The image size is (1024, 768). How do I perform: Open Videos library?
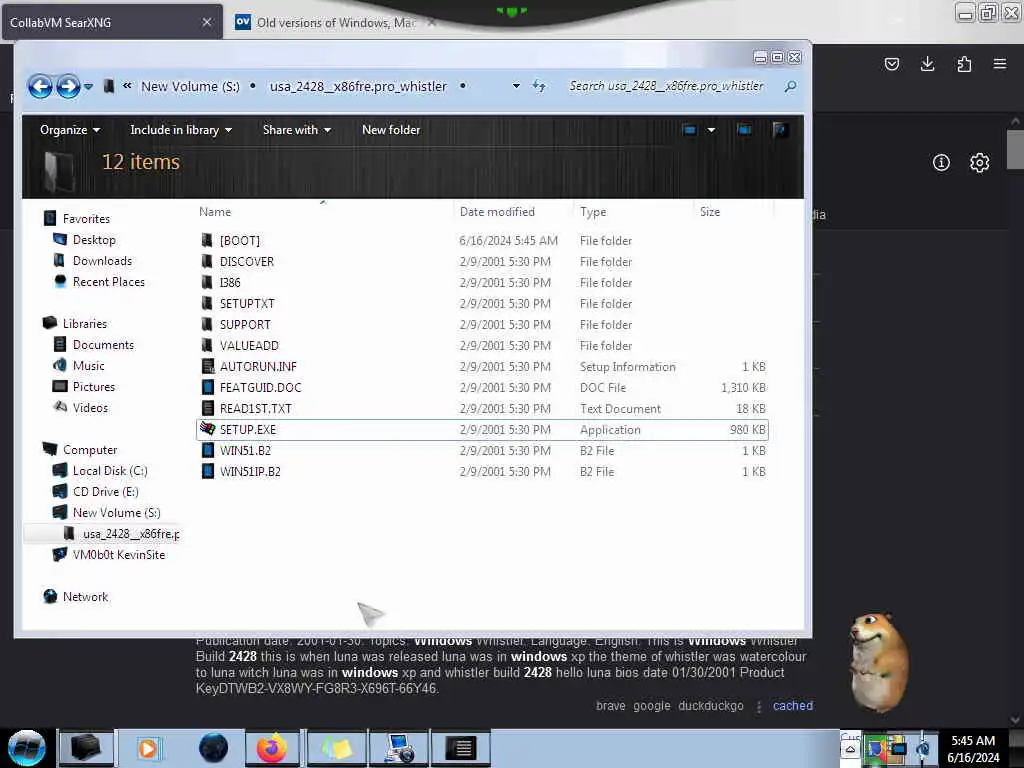90,408
